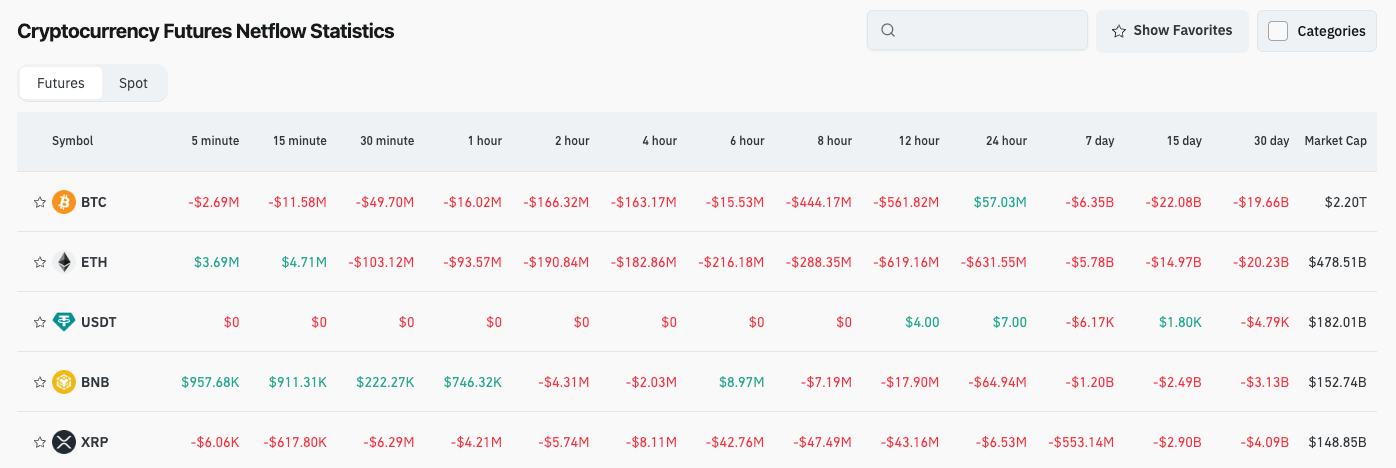Favorite BTC with its star icon

(x=40, y=202)
